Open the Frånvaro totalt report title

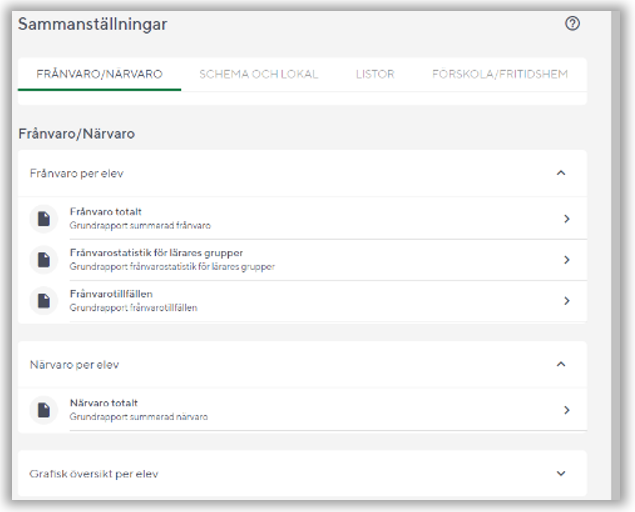point(105,212)
